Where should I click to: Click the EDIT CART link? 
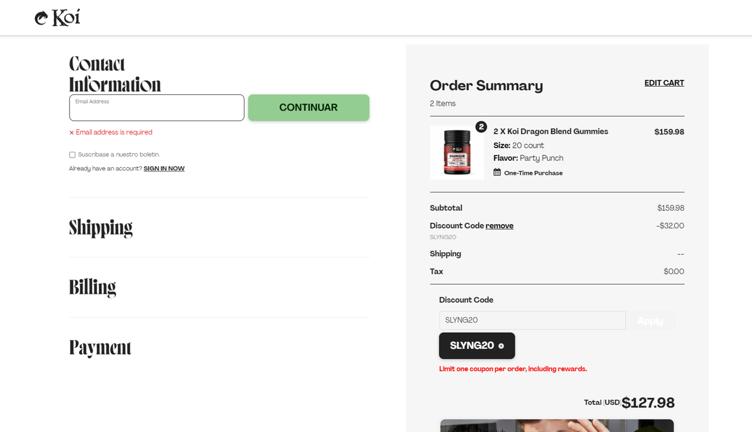pos(664,83)
